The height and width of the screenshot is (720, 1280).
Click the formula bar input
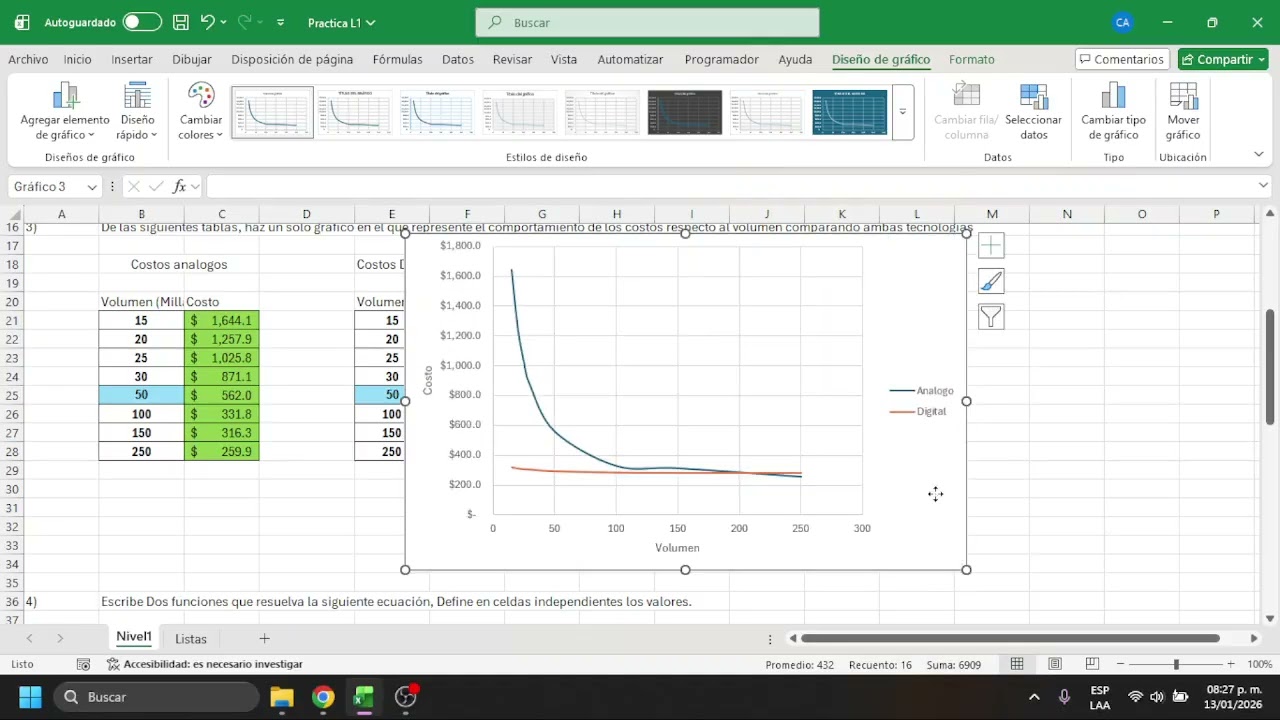tap(730, 187)
